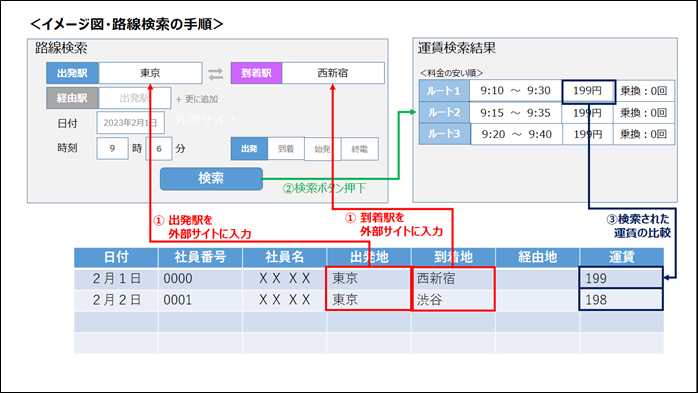Viewport: 698px width, 393px height.
Task: Click the minute field showing 6
Action: 159,149
